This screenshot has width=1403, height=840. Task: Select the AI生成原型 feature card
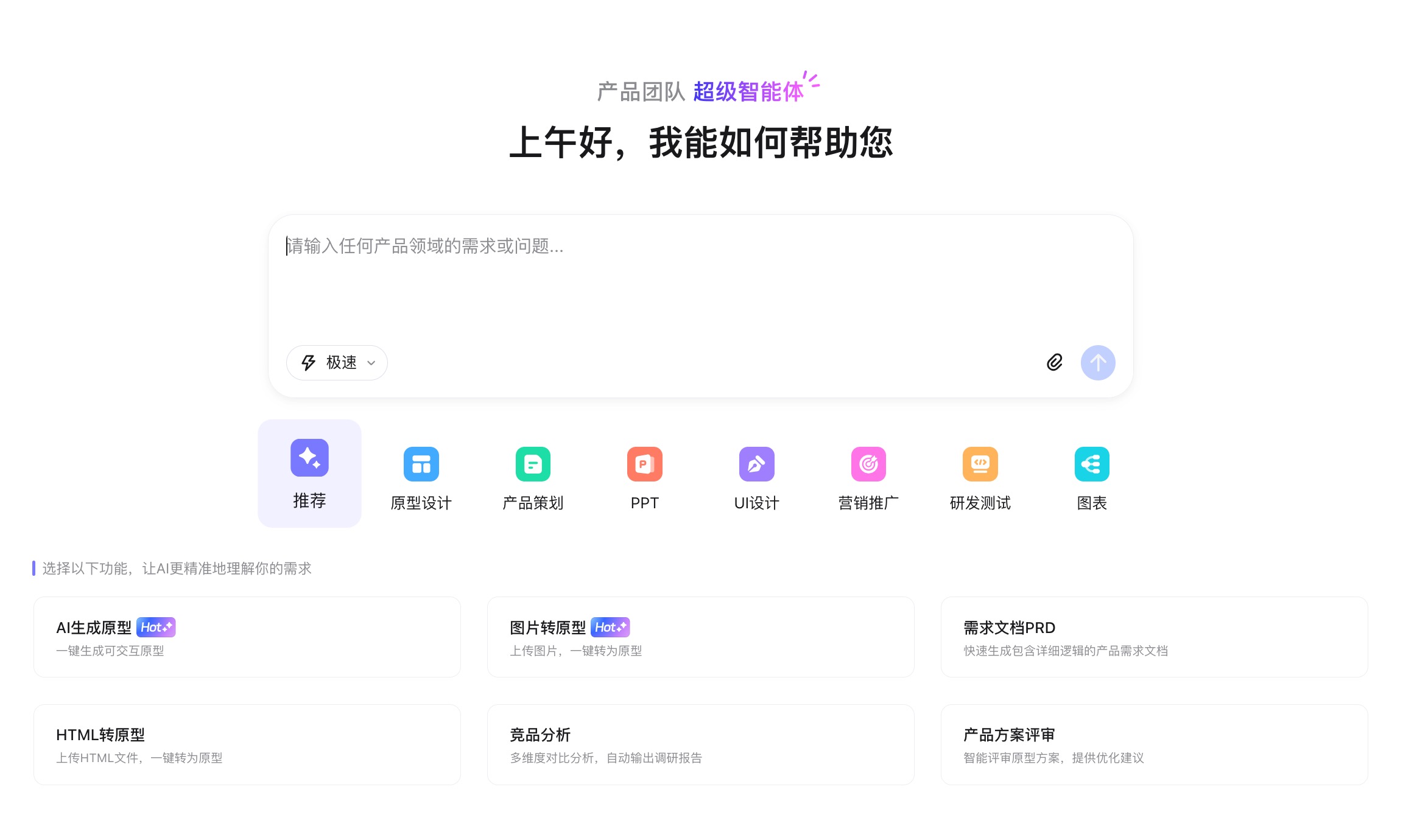pyautogui.click(x=247, y=637)
